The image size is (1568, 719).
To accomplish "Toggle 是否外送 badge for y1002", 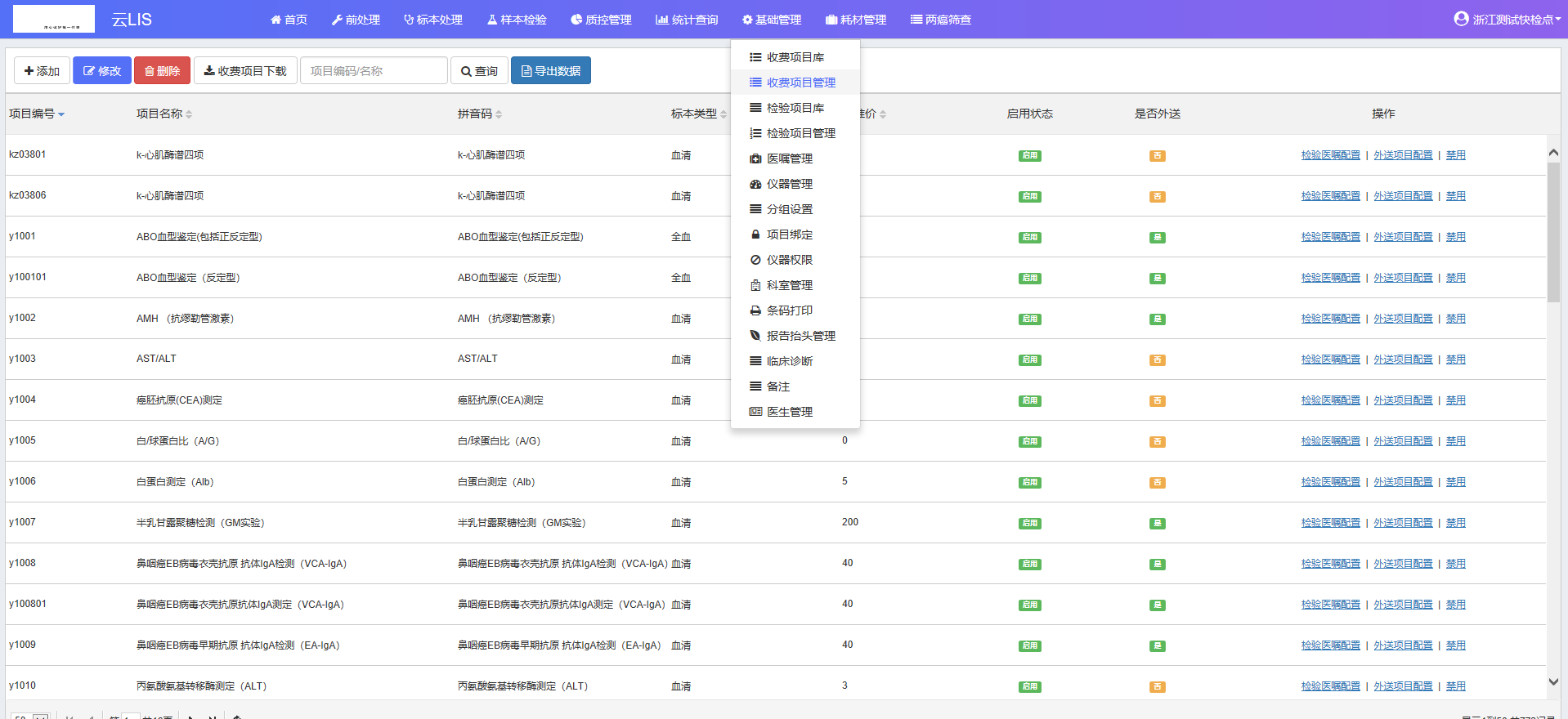I will 1157,319.
